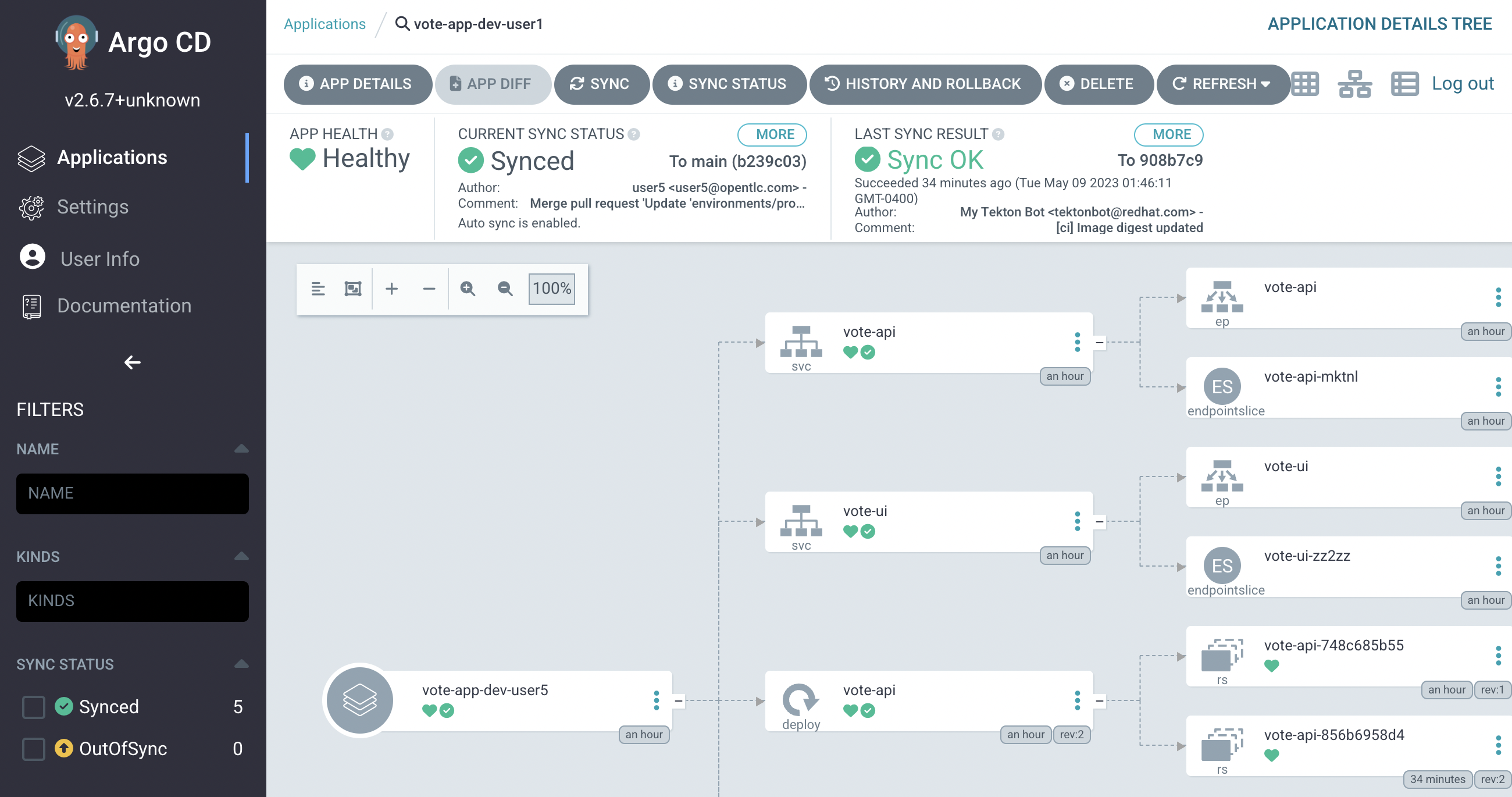The image size is (1512, 797).
Task: Check the OutOfSync filter checkbox
Action: 34,749
